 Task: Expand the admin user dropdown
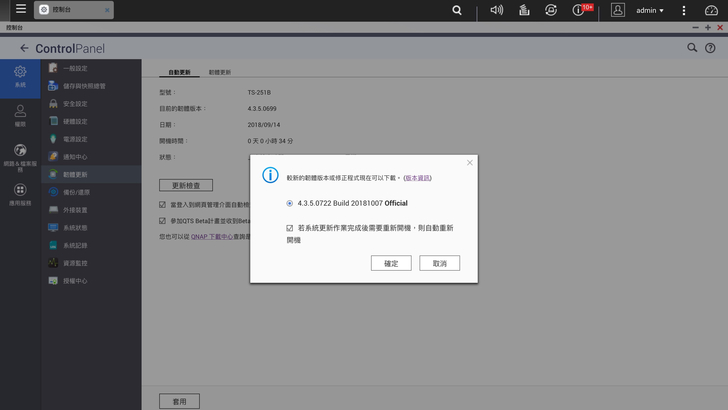(x=650, y=10)
